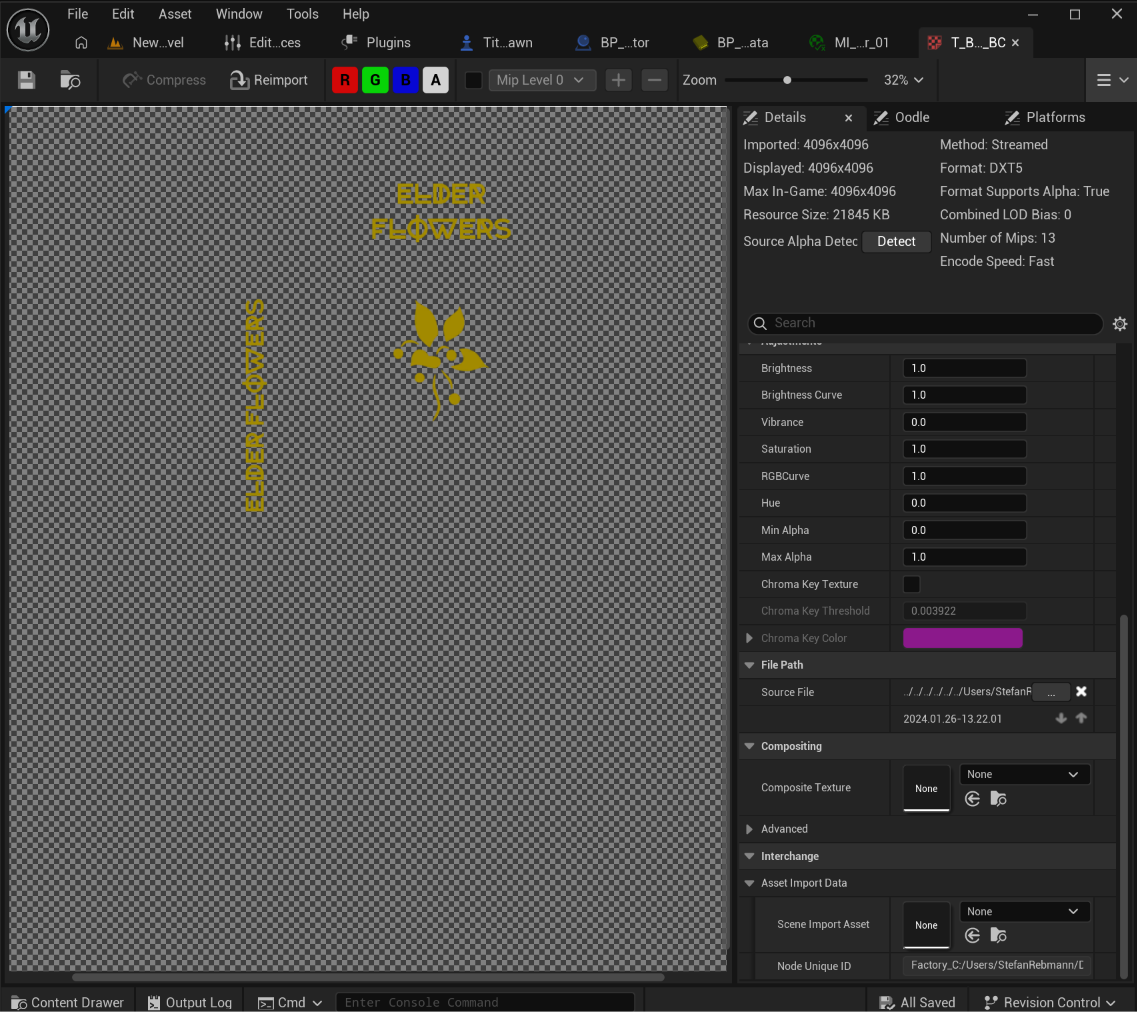Switch to the Oodle tab
Viewport: 1137px width, 1012px height.
(x=903, y=117)
